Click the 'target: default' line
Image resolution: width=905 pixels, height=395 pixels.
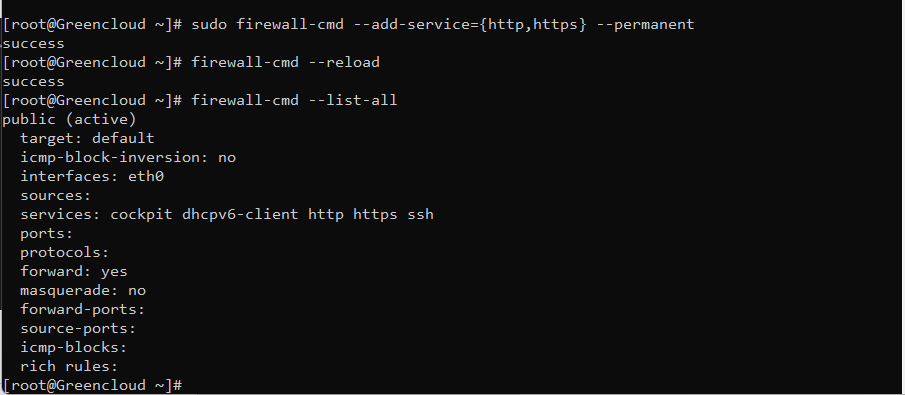click(88, 139)
